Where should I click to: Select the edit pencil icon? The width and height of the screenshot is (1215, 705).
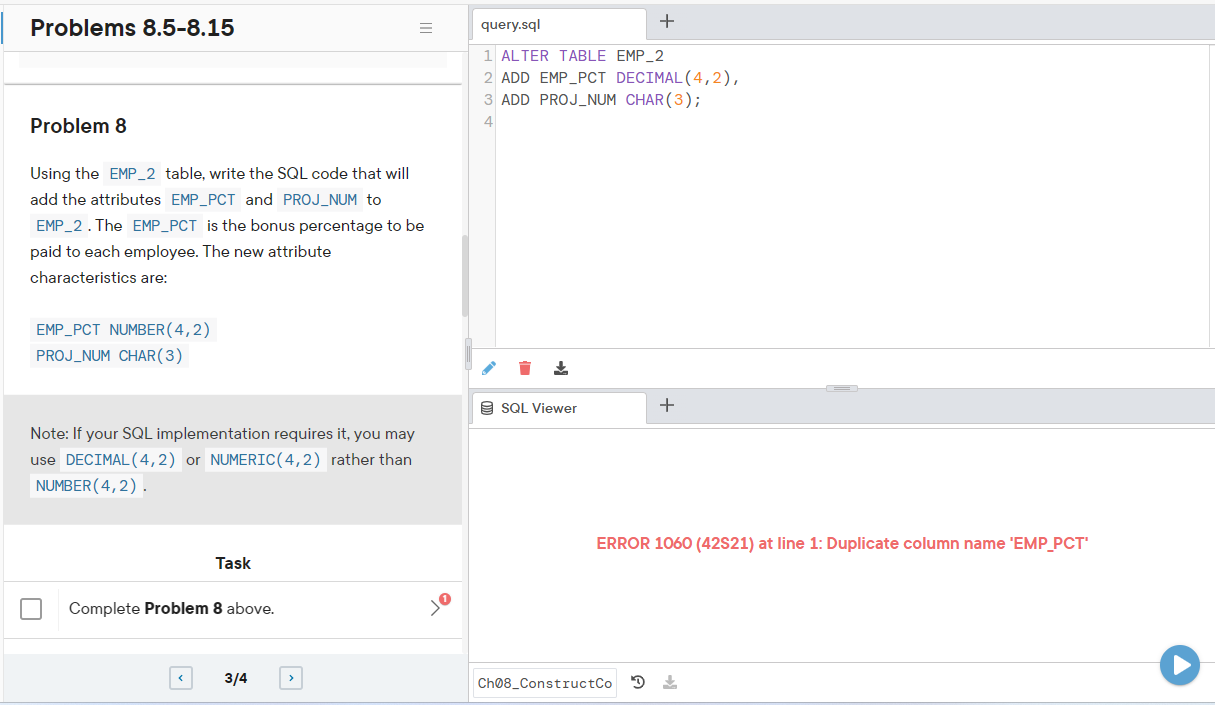[x=489, y=368]
